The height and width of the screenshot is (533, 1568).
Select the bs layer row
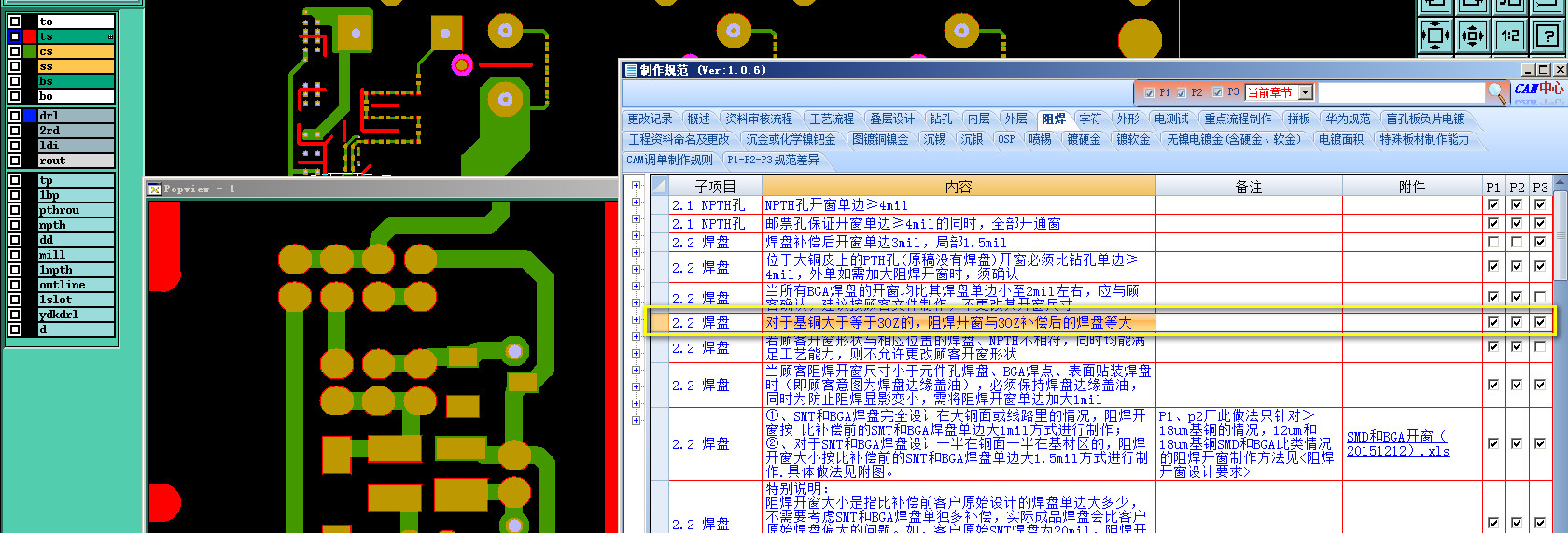pos(76,81)
